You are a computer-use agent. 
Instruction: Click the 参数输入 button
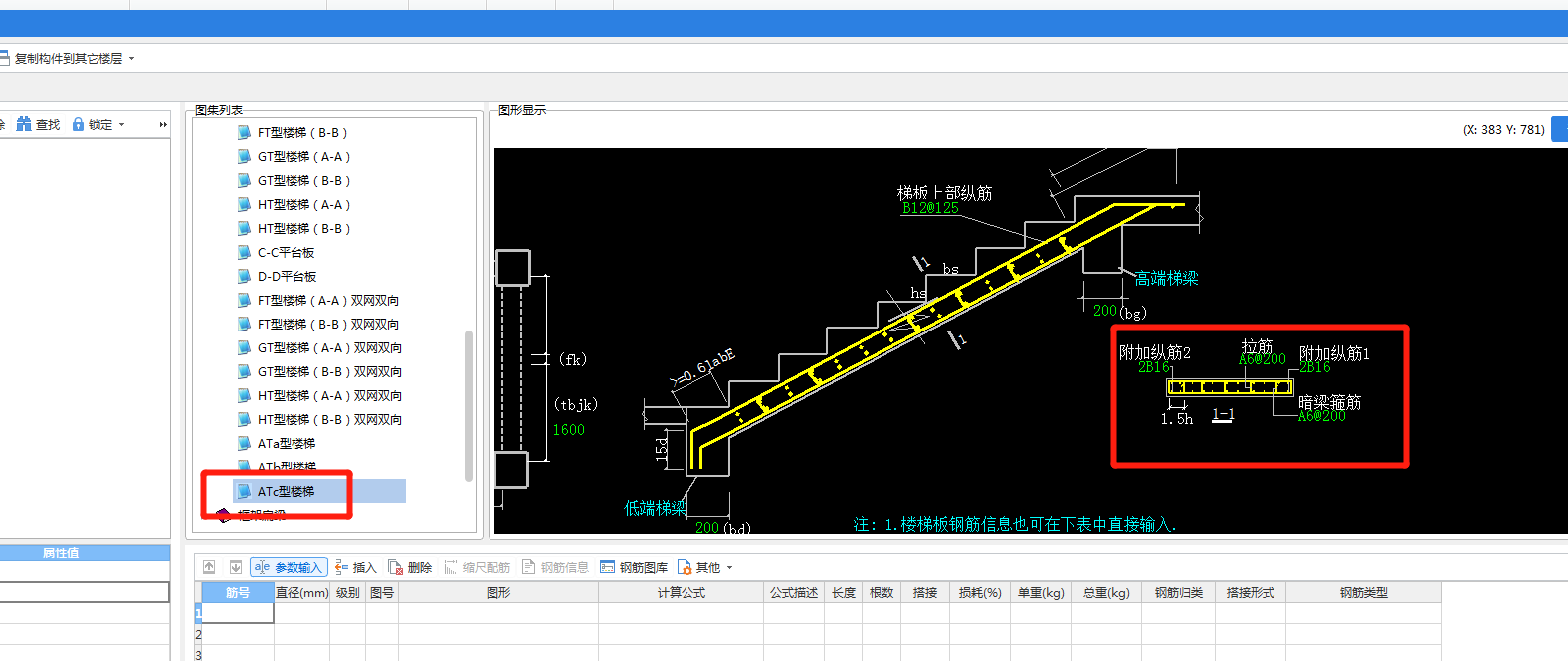(289, 567)
